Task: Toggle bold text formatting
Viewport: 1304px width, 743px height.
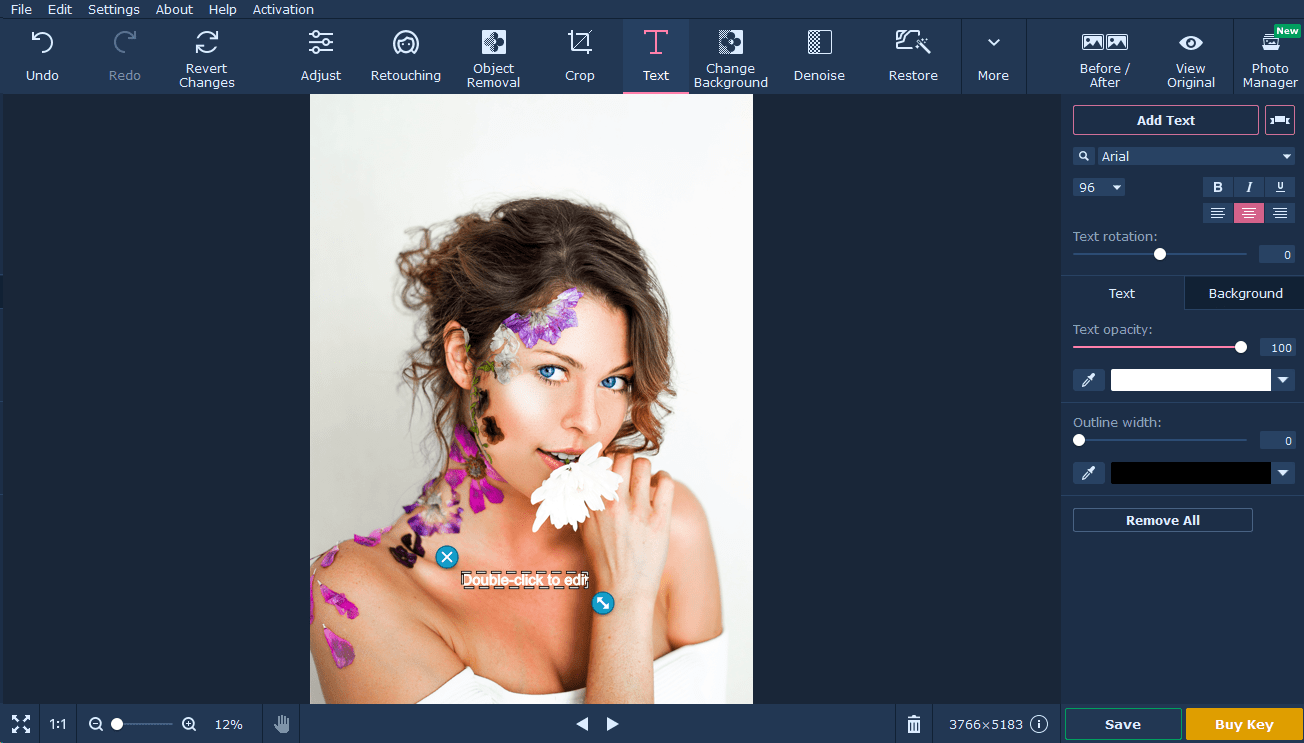Action: coord(1217,187)
